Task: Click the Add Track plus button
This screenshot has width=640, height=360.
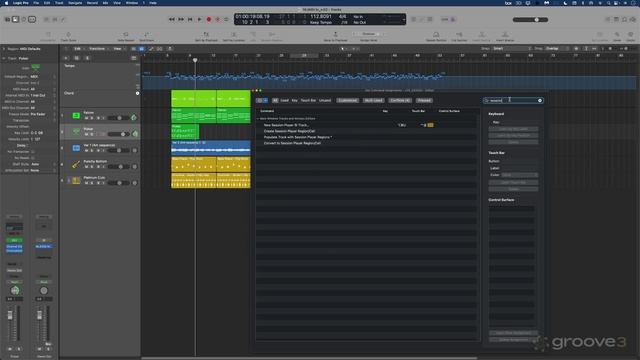Action: pyautogui.click(x=66, y=58)
